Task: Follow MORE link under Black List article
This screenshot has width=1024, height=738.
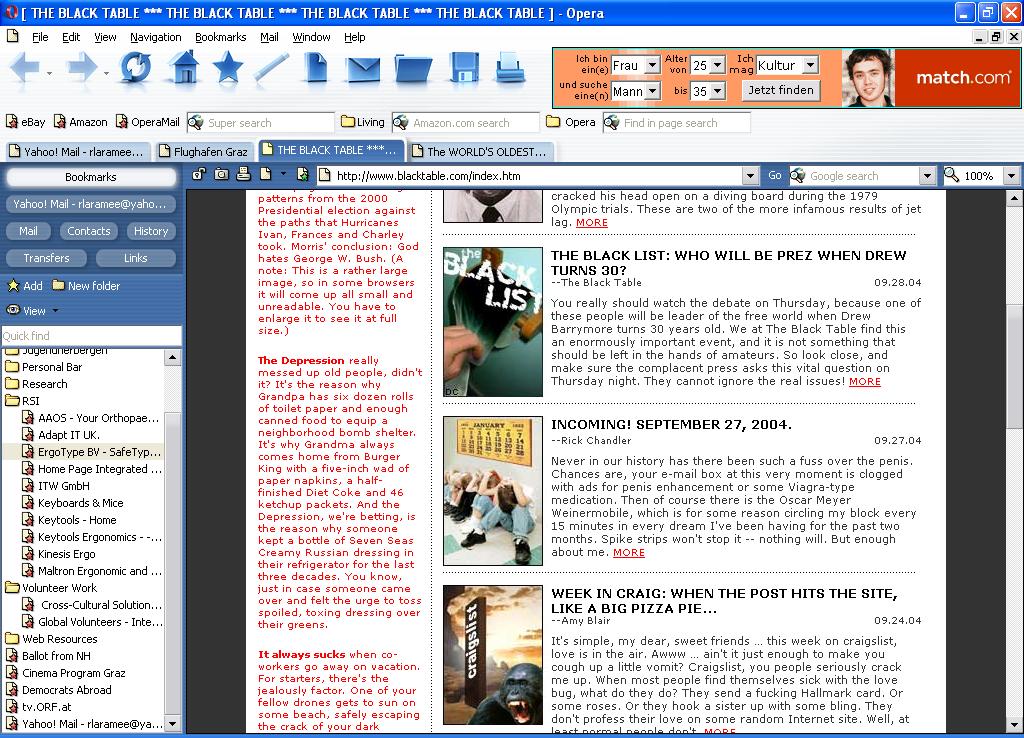Action: 865,381
